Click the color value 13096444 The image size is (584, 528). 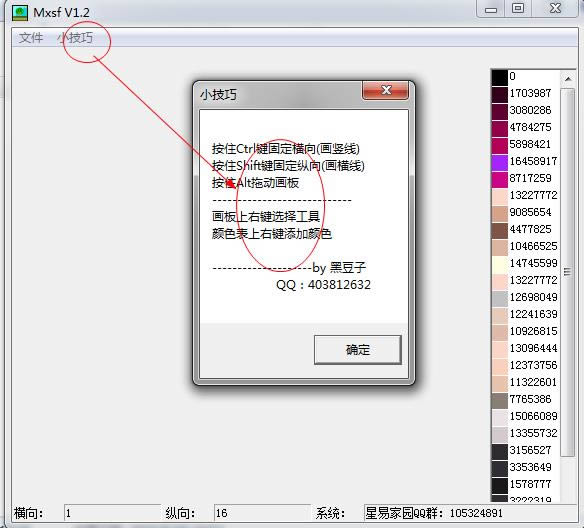pos(533,349)
